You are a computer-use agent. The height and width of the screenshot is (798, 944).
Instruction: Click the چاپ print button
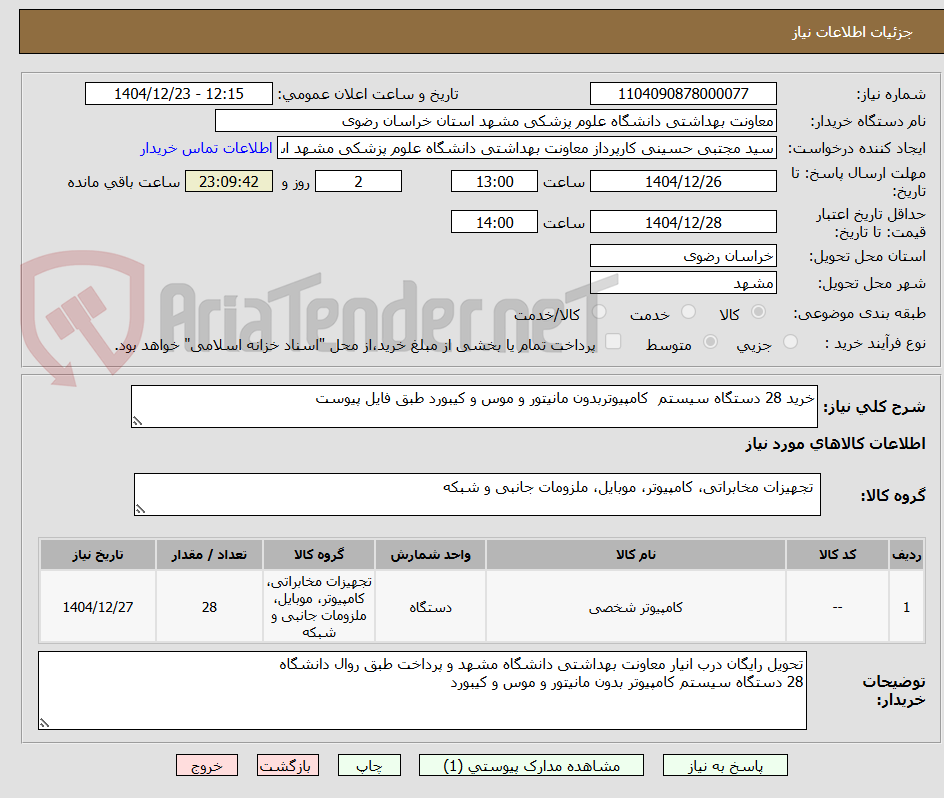369,765
